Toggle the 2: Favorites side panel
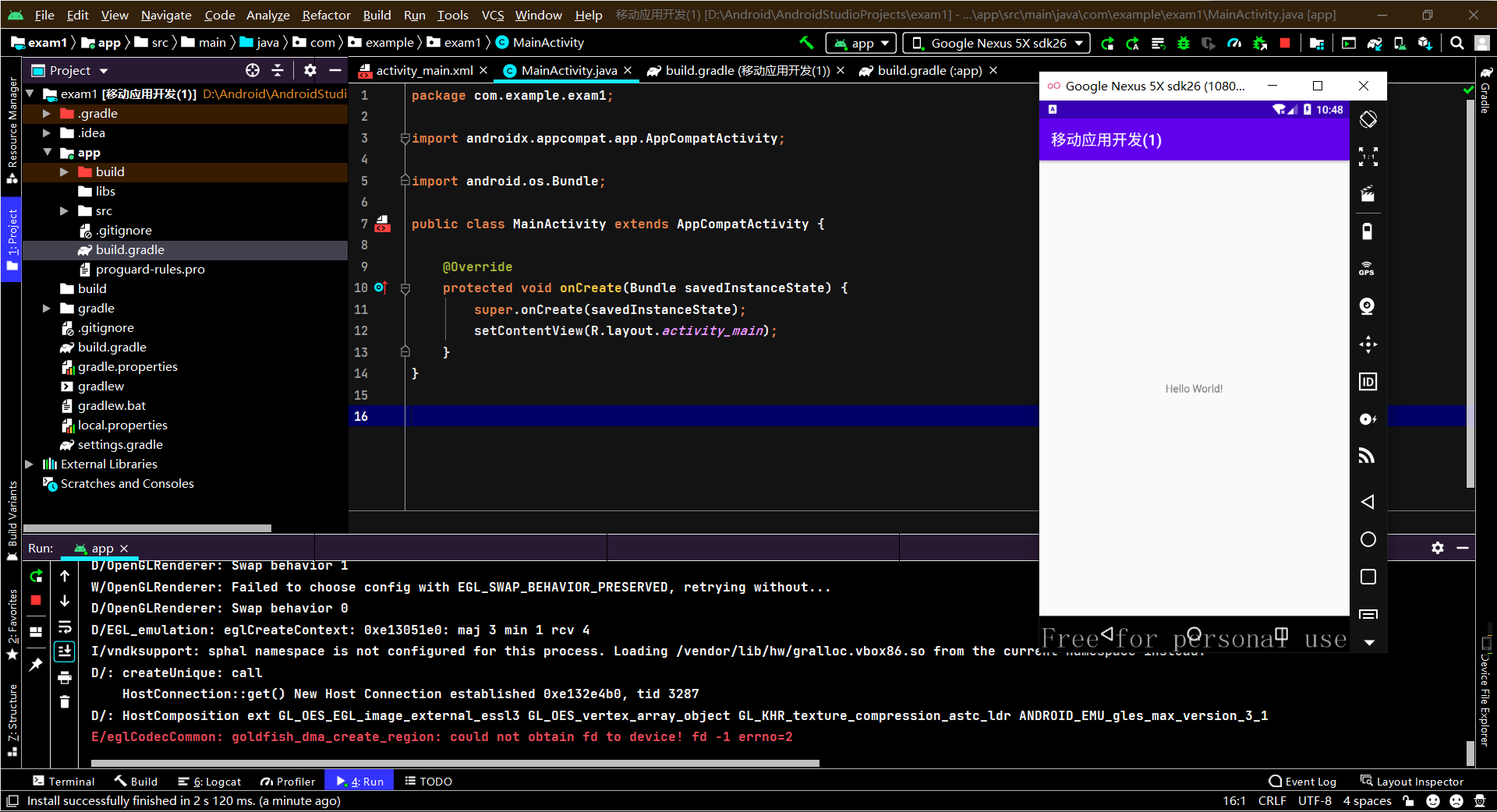 (12, 623)
